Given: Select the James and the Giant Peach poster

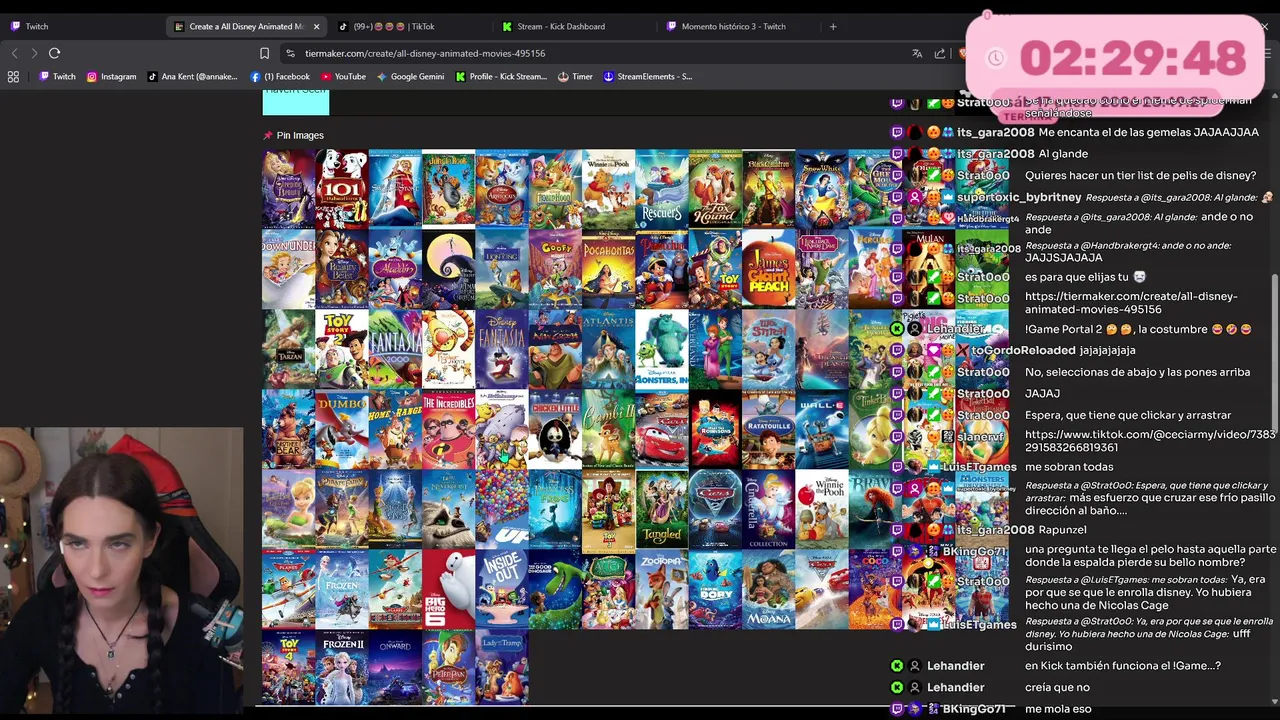Looking at the screenshot, I should pyautogui.click(x=768, y=269).
